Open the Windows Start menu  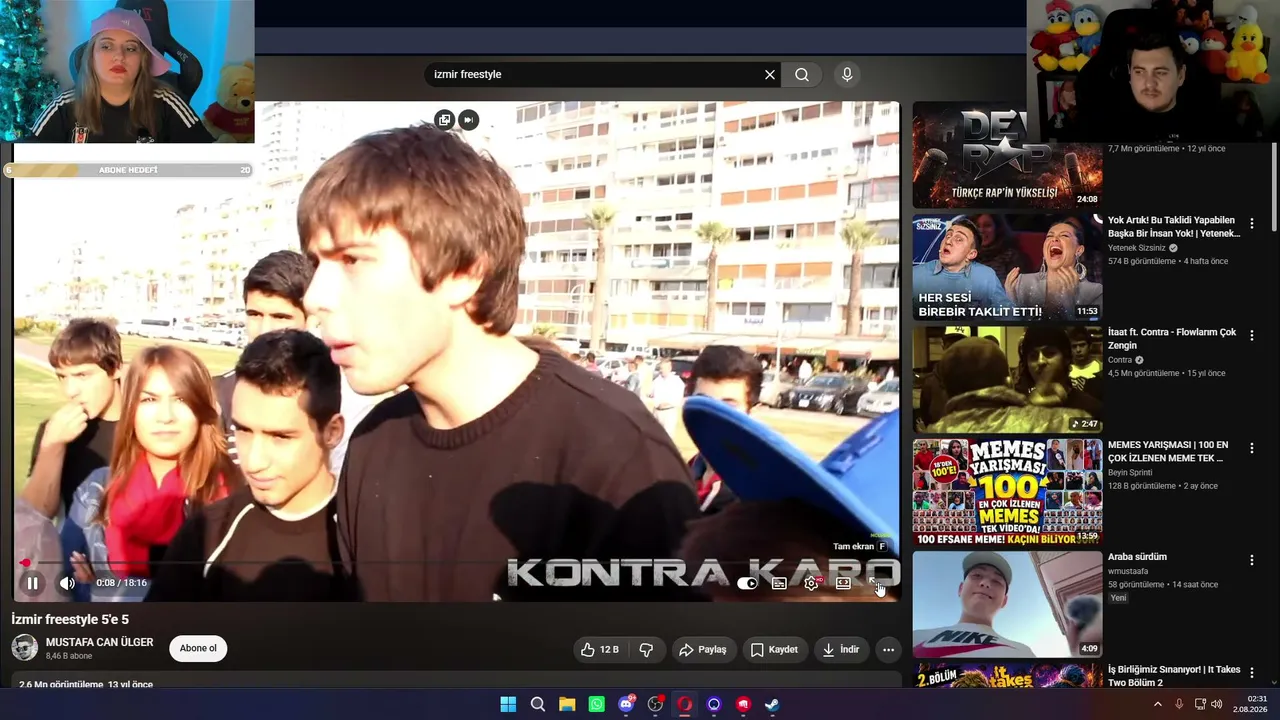coord(508,704)
